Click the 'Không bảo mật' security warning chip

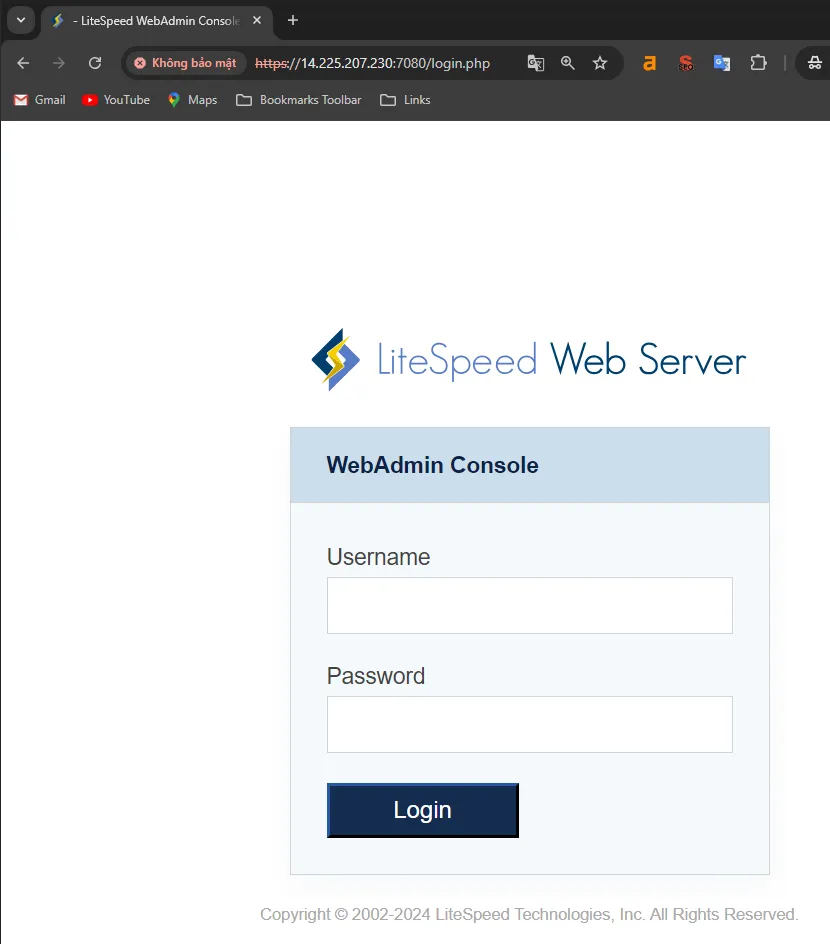click(x=186, y=63)
